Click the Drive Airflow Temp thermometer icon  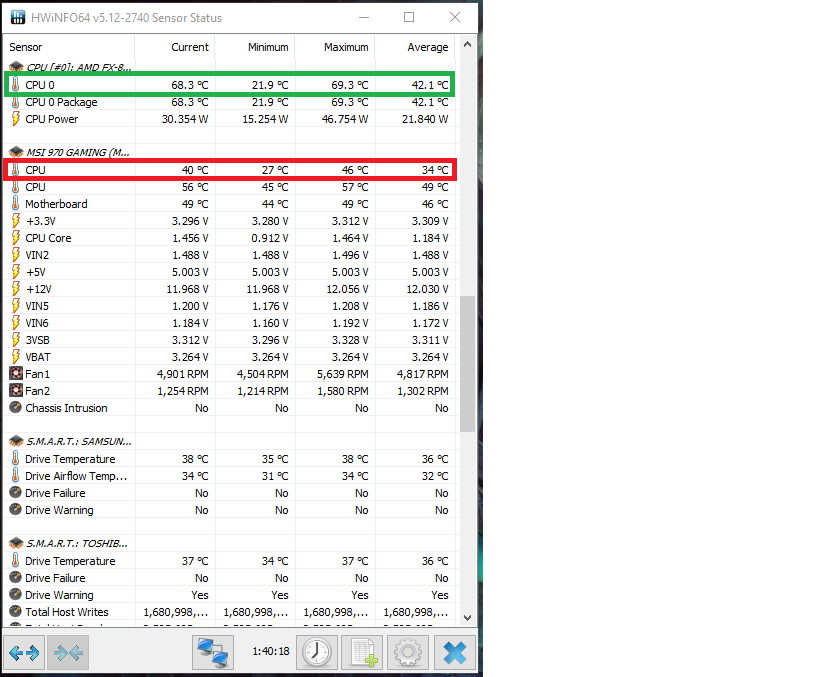coord(16,475)
